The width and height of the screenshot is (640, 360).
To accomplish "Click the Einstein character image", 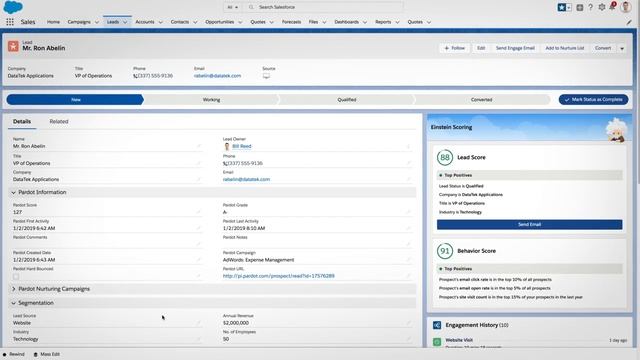I will coord(617,130).
